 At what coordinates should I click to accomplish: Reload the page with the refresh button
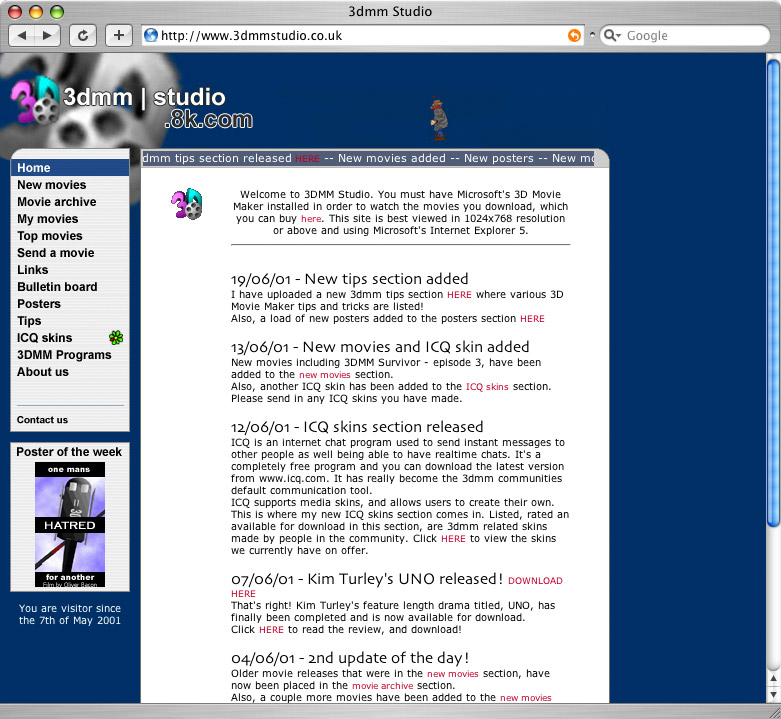(x=83, y=35)
